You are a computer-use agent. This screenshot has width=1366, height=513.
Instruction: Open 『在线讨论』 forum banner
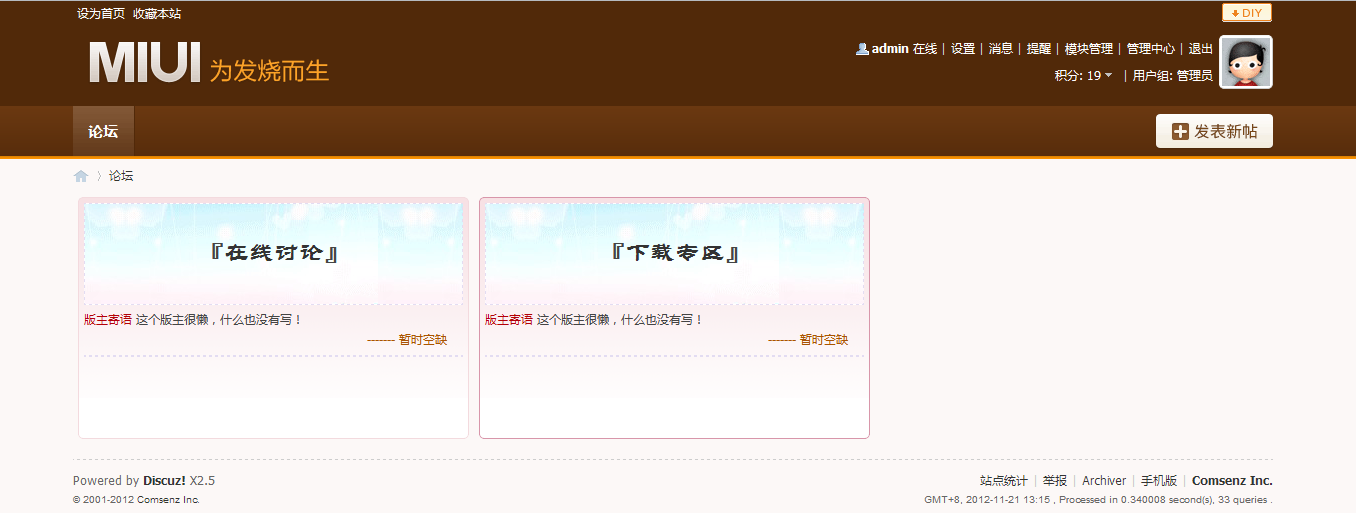273,253
